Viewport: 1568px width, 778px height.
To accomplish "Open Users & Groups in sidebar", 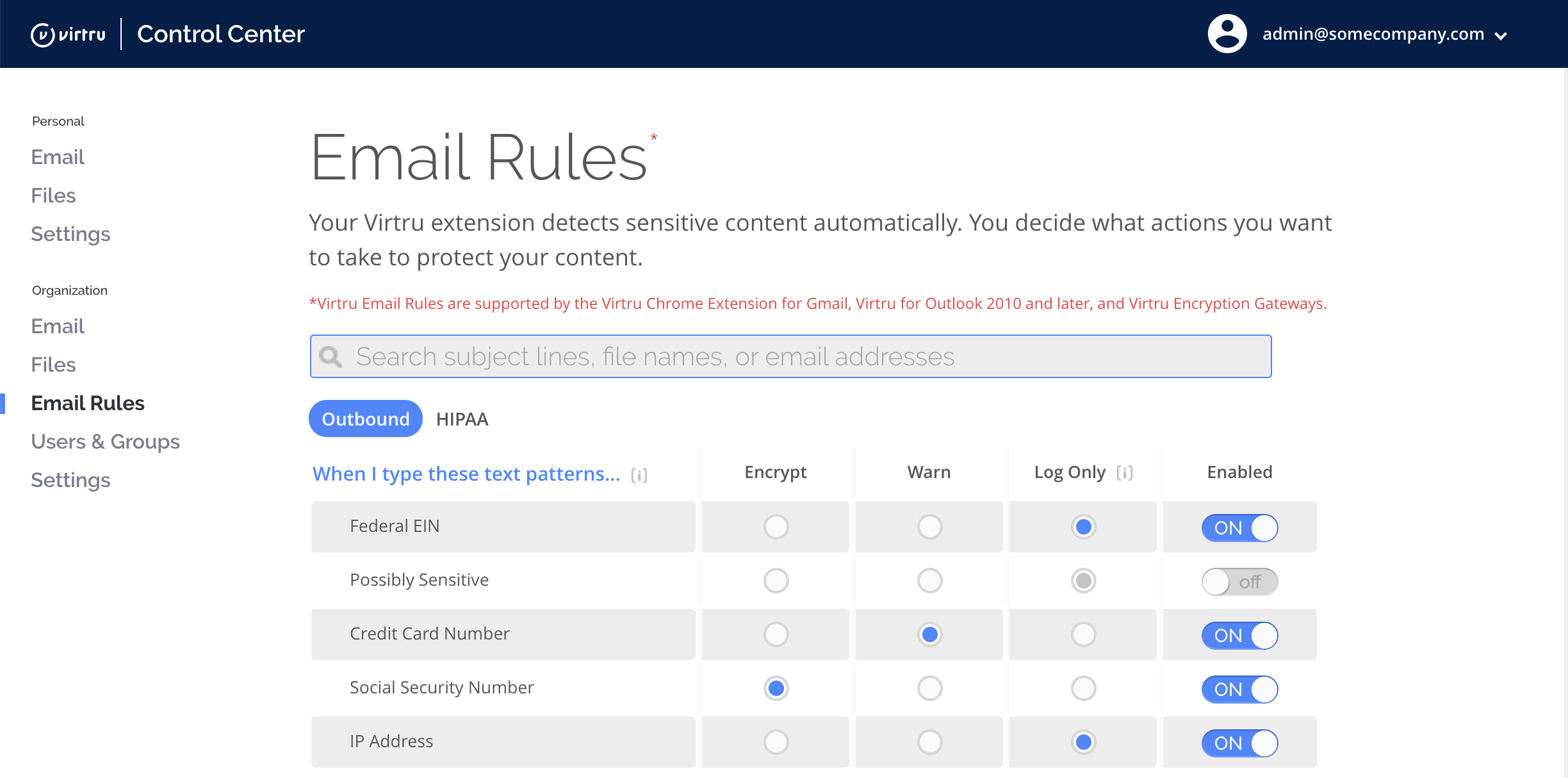I will 105,442.
